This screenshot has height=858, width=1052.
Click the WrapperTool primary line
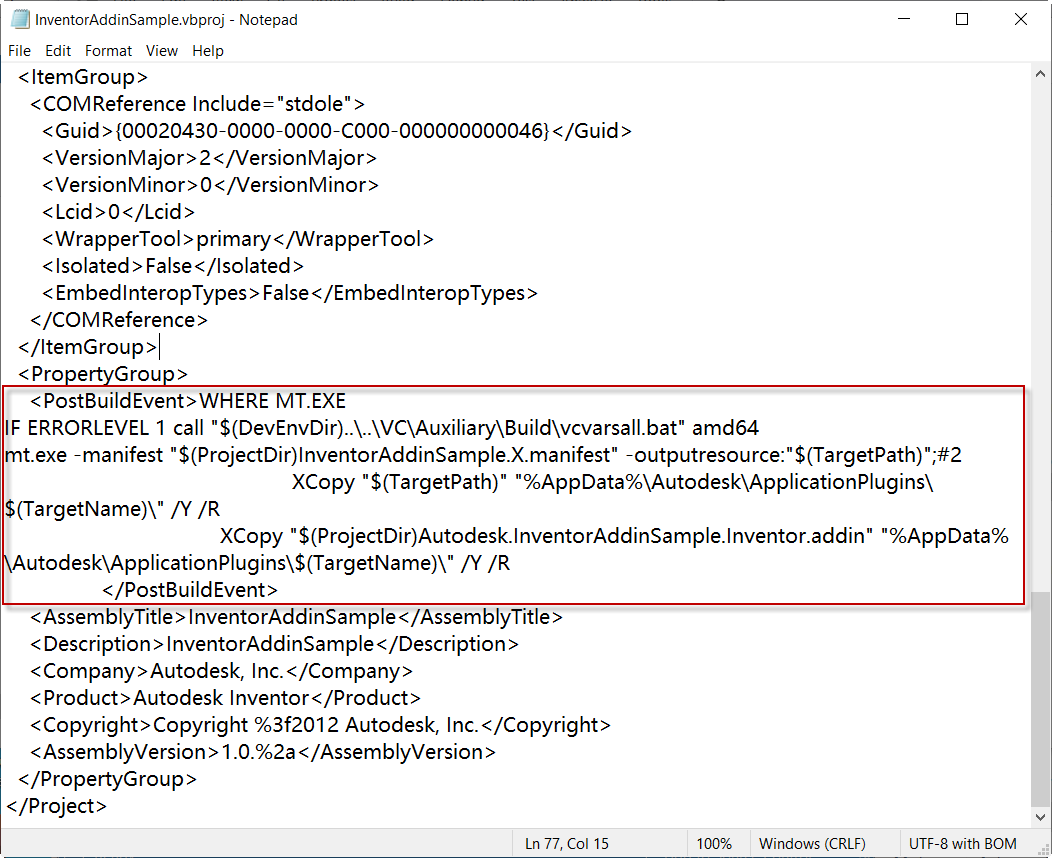pyautogui.click(x=238, y=239)
